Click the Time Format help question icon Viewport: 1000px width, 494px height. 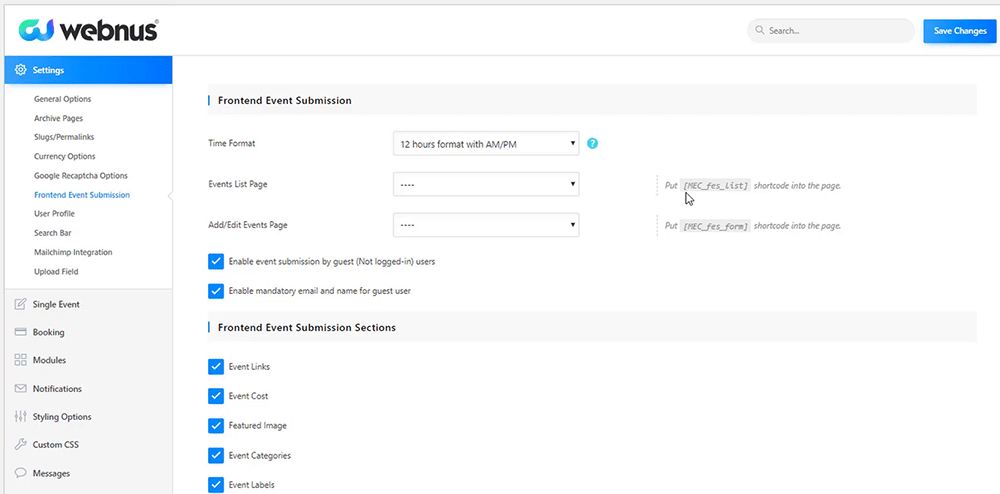pyautogui.click(x=592, y=143)
